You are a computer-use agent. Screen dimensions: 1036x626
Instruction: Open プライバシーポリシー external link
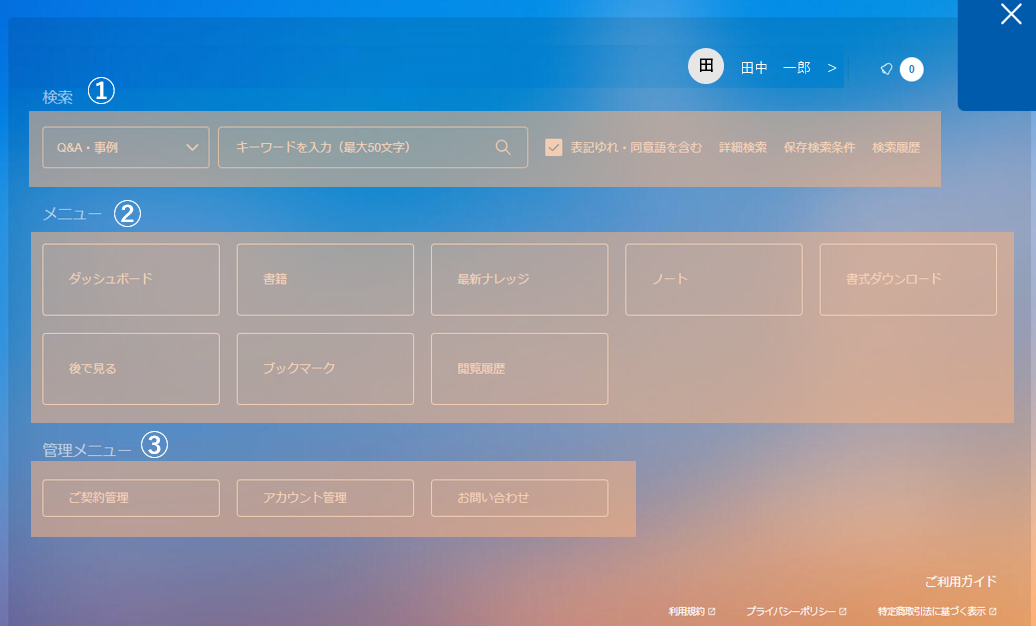click(796, 611)
